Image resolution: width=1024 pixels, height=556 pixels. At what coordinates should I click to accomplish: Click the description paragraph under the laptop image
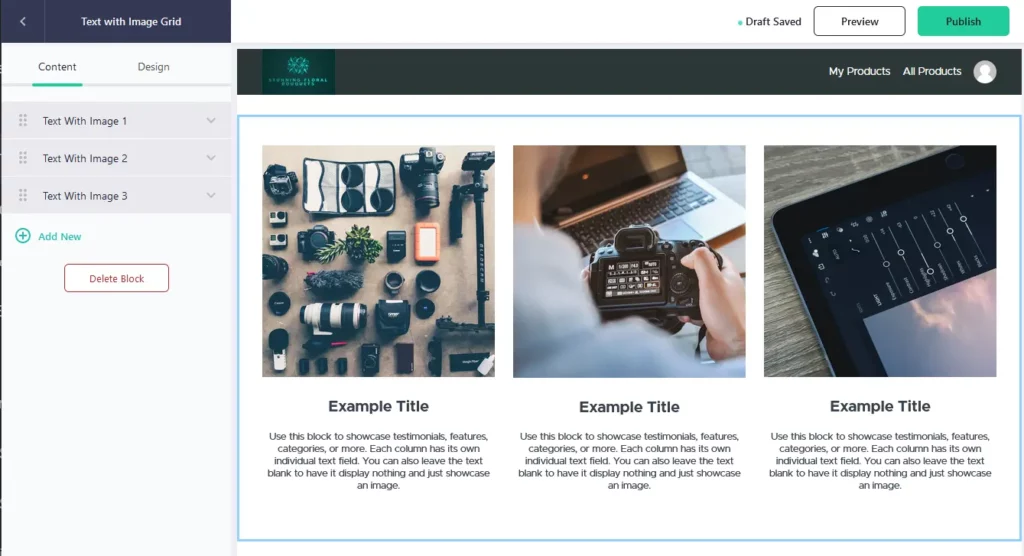tap(629, 461)
